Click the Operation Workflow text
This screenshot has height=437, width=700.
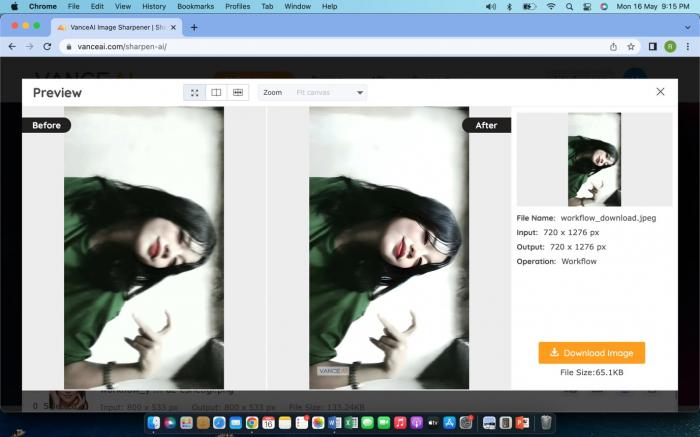tap(556, 262)
